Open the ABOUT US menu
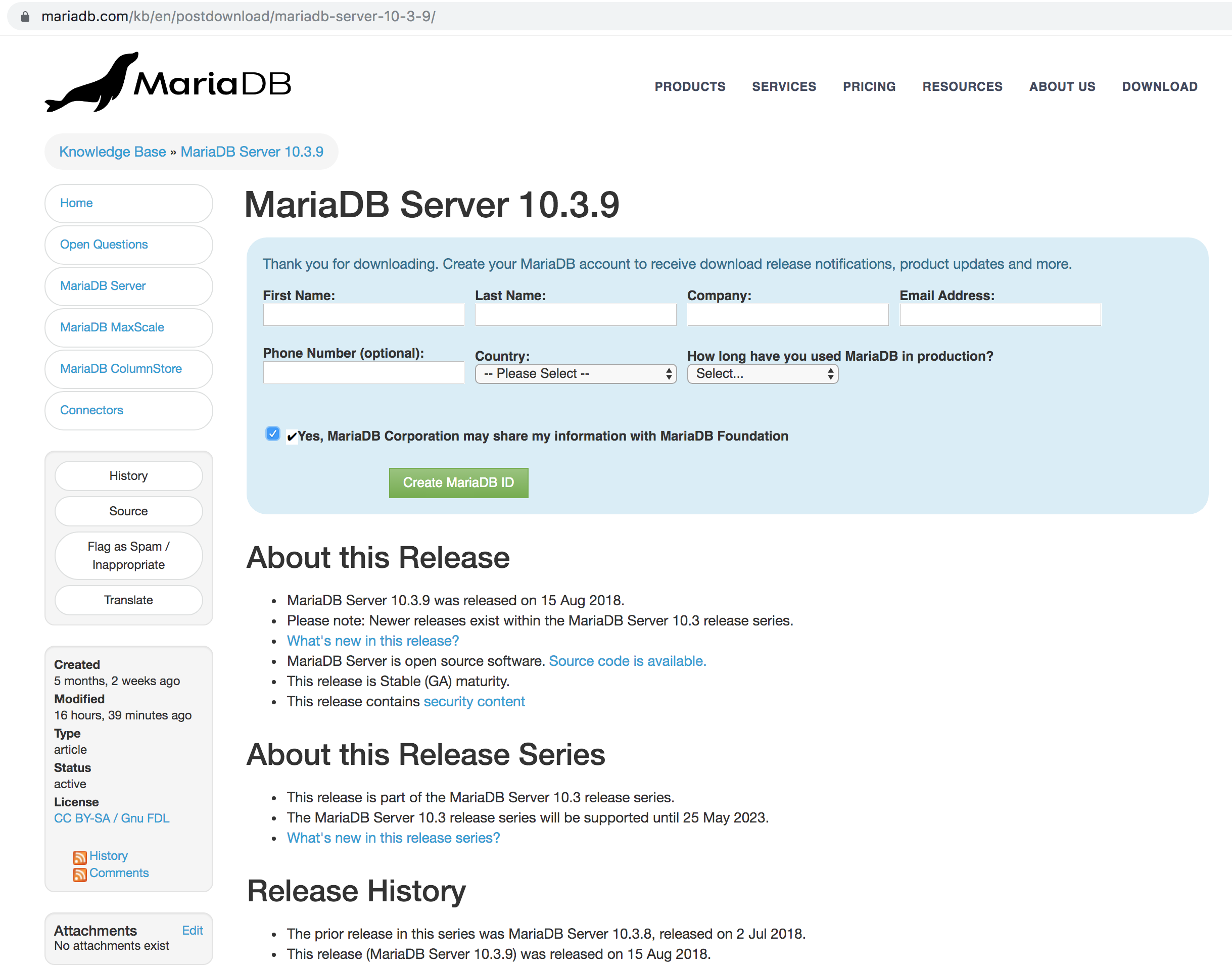Screen dimensions: 1232x968 click(x=1062, y=87)
